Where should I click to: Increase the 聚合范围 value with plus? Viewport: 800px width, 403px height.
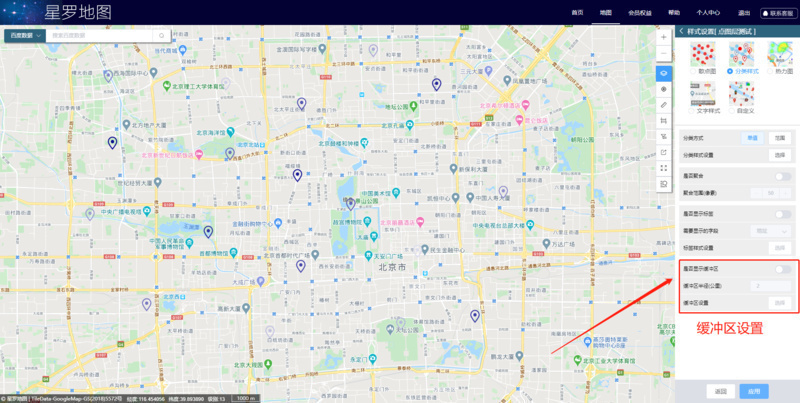coord(786,193)
